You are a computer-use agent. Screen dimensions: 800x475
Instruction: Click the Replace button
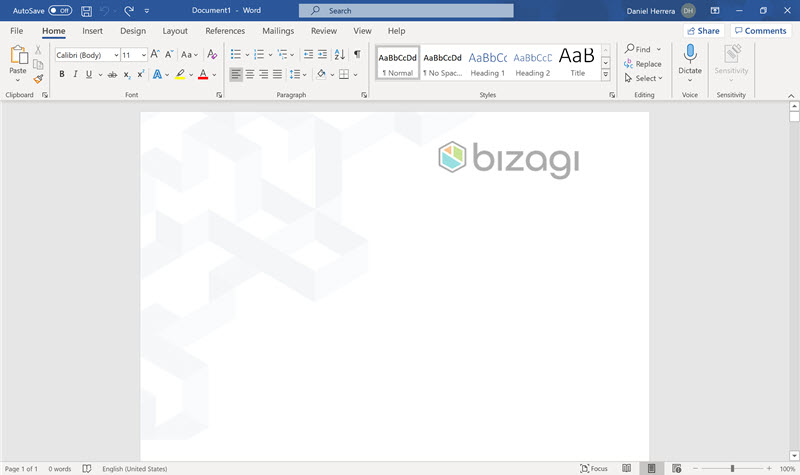click(x=643, y=64)
